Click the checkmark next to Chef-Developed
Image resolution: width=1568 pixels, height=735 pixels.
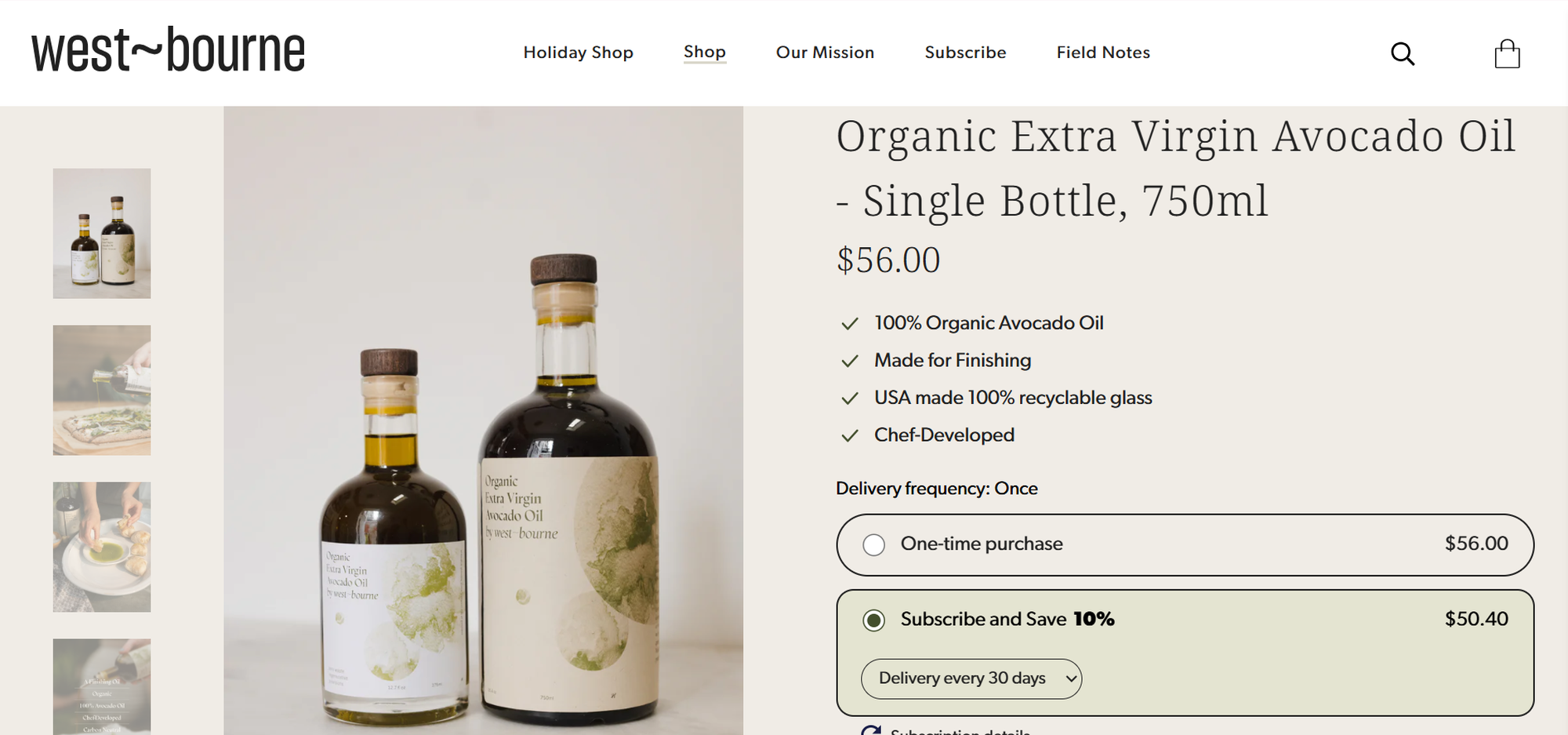point(850,435)
